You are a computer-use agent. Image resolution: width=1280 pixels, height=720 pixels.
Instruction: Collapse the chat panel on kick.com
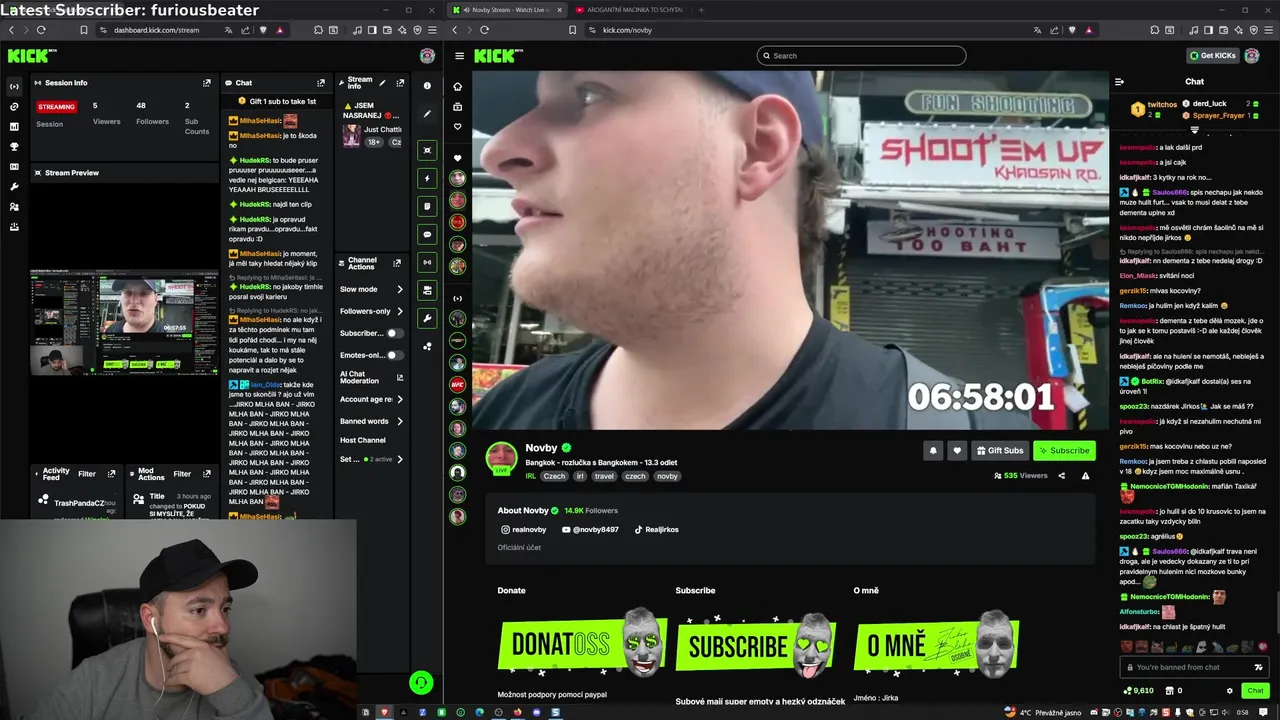(1120, 82)
